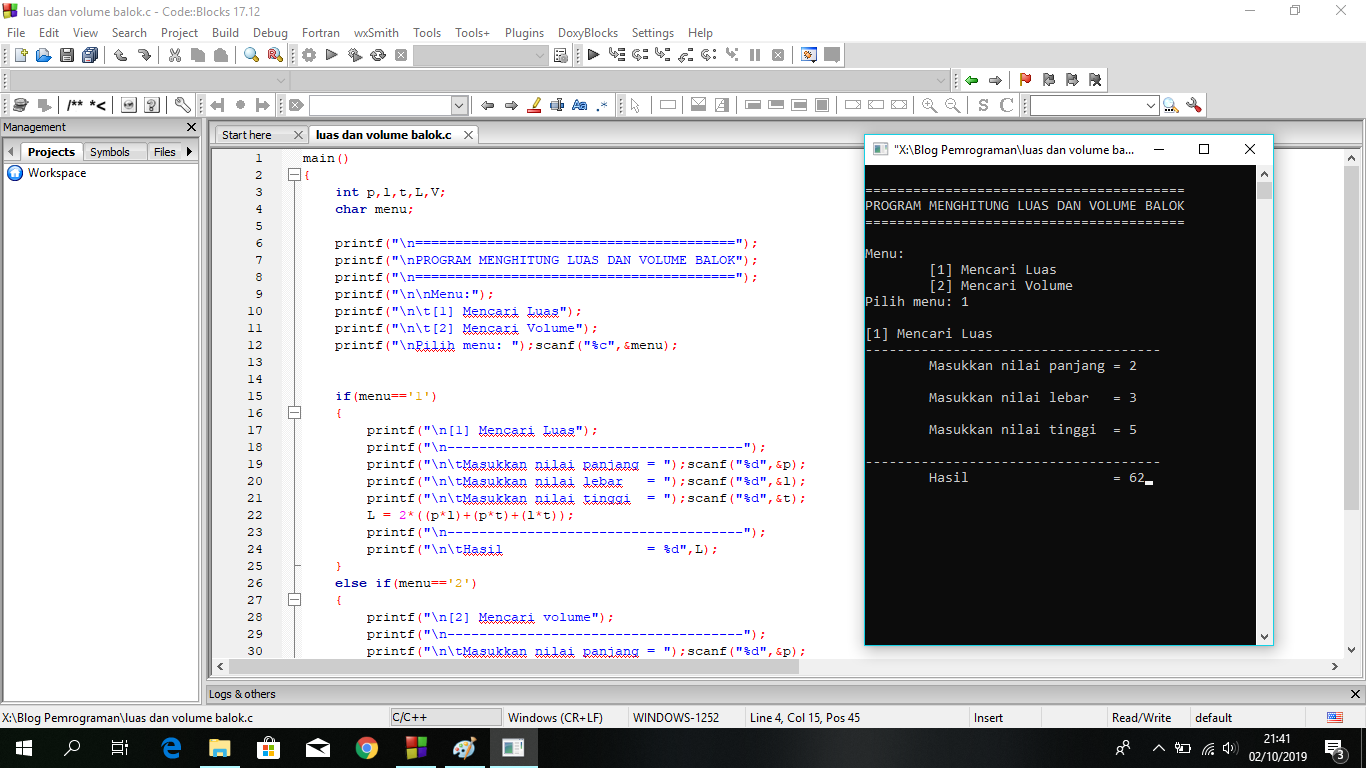Collapse the code fold at line 2
Viewport: 1366px width, 768px height.
click(x=294, y=175)
